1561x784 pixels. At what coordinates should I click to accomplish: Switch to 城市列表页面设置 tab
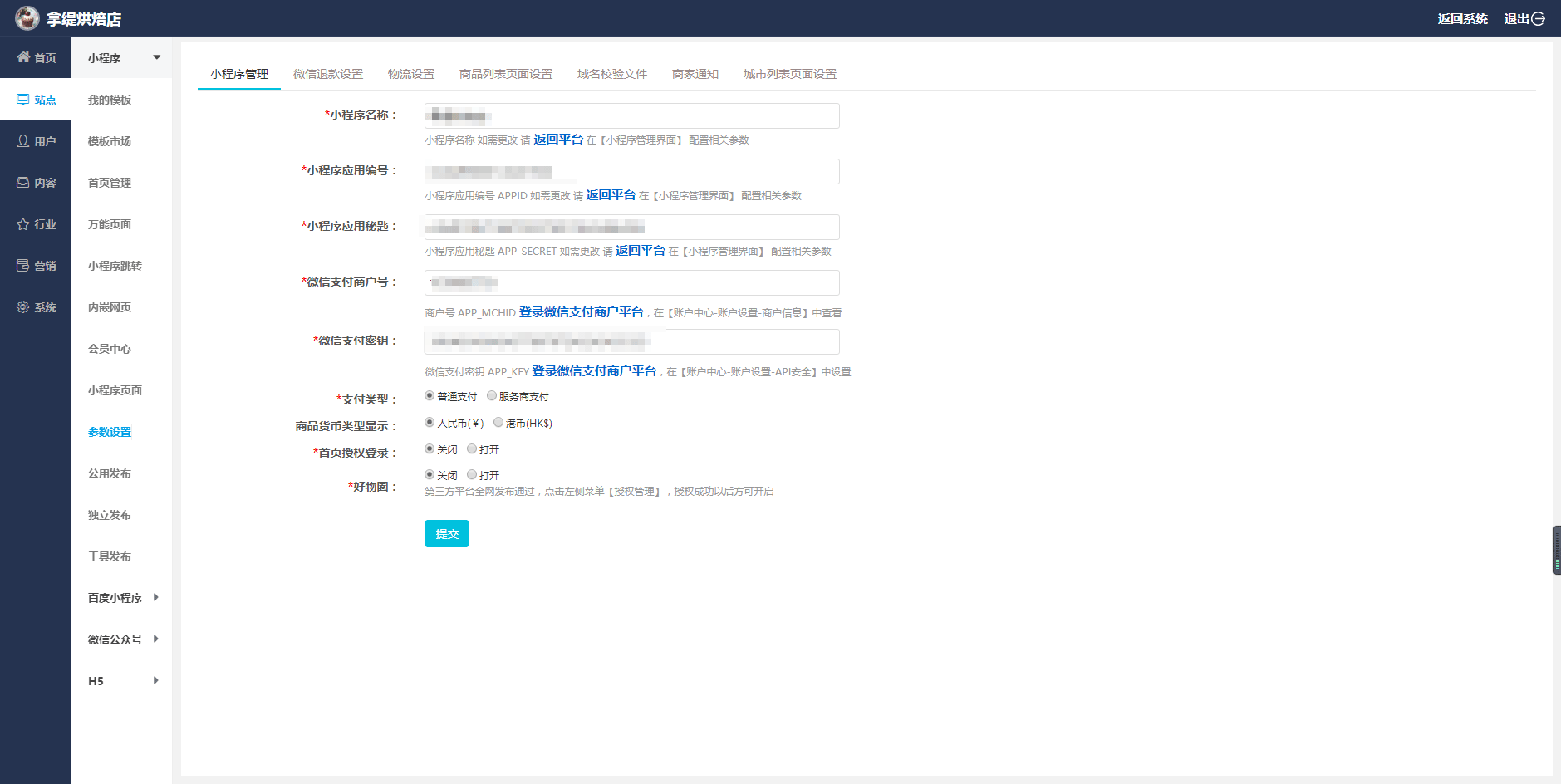tap(790, 74)
